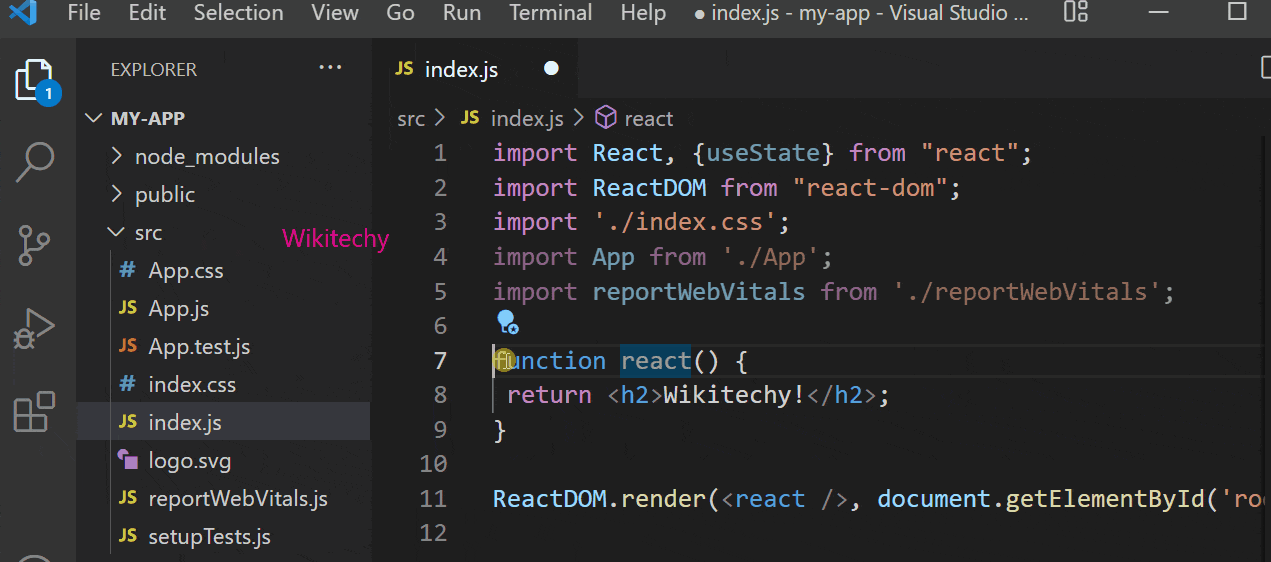
Task: Open the Terminal menu
Action: click(x=551, y=13)
